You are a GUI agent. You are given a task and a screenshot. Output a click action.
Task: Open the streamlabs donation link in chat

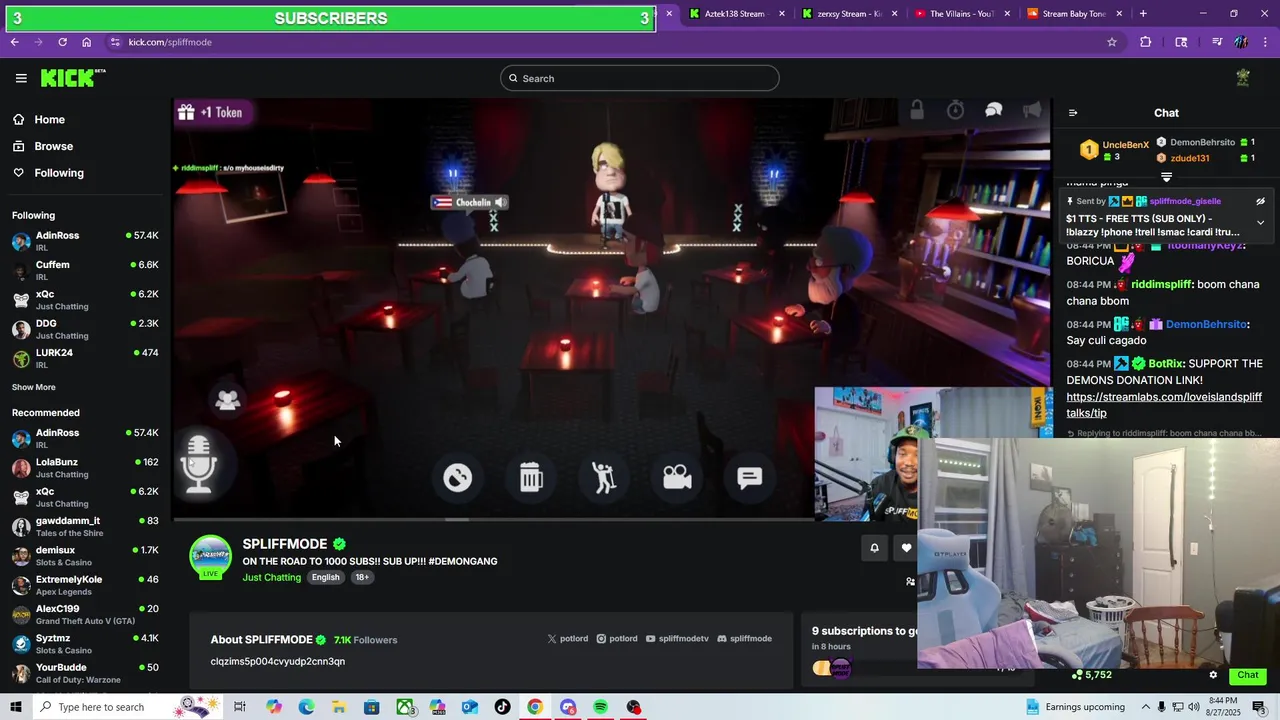click(1164, 405)
